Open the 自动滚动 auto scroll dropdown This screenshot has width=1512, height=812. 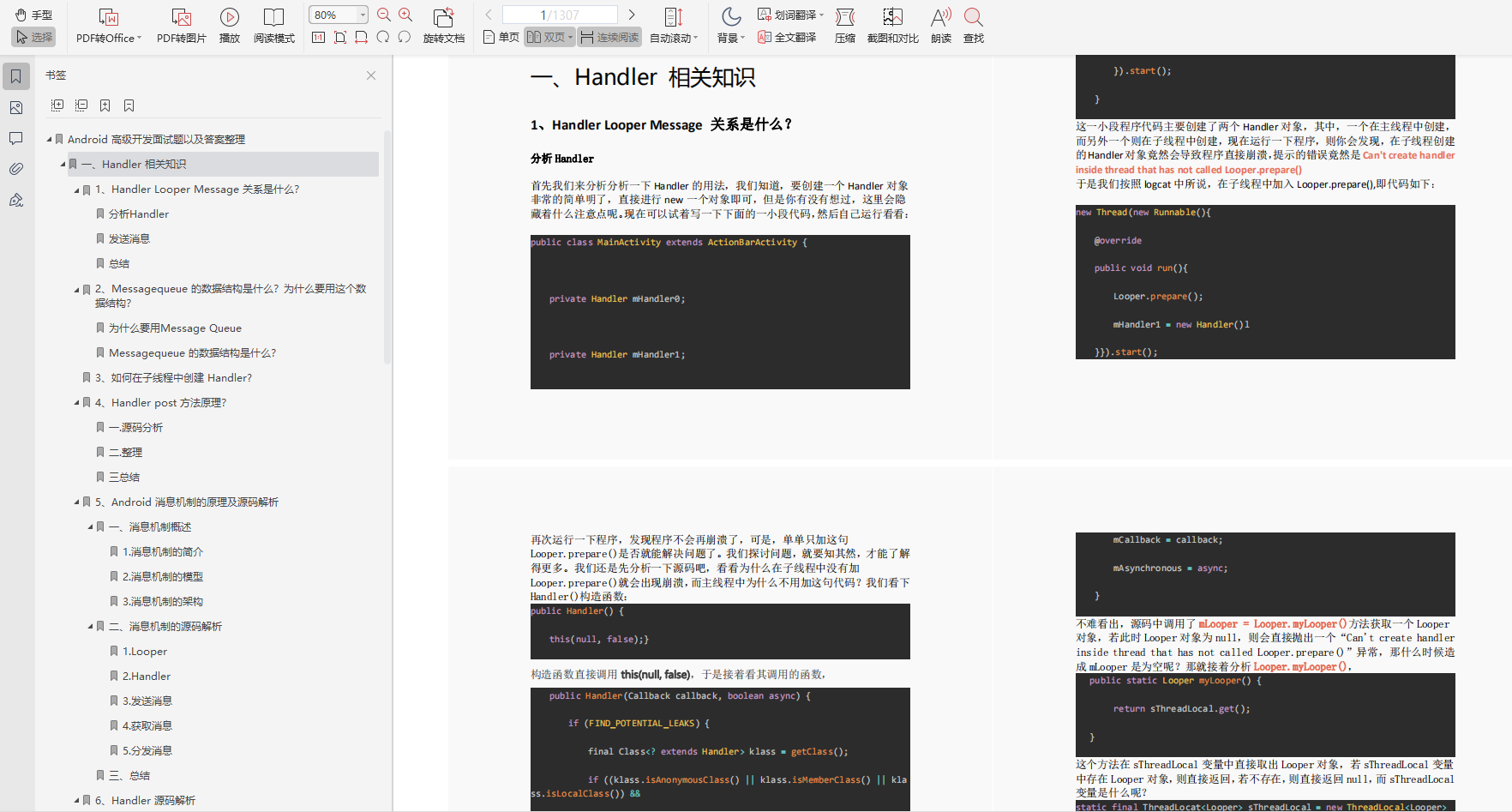(x=674, y=26)
